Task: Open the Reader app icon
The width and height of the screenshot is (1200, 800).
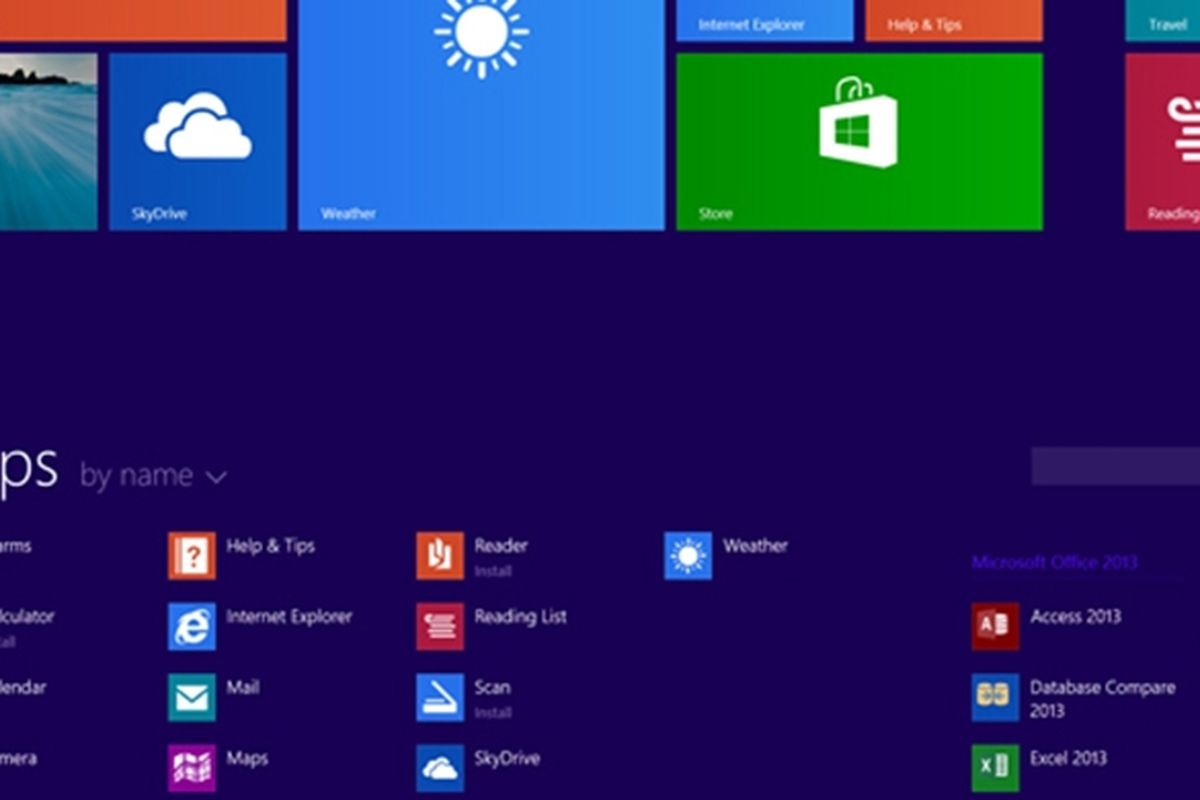Action: (x=440, y=556)
